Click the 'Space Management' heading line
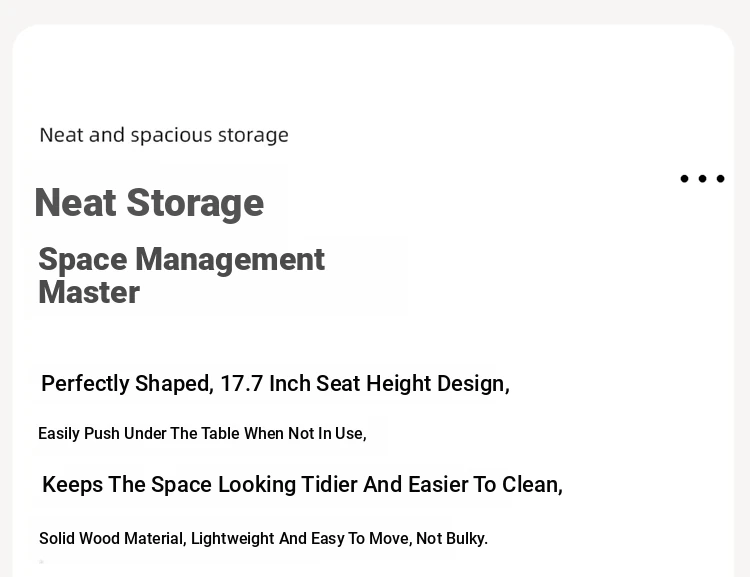The width and height of the screenshot is (750, 577). 181,261
